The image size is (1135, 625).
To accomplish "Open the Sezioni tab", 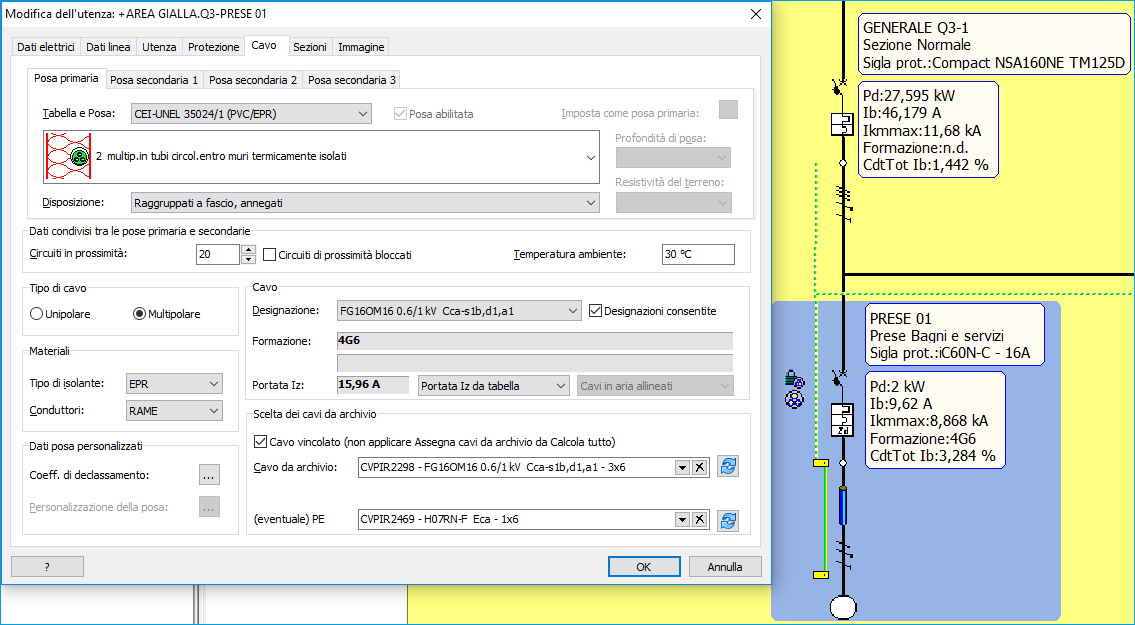I will [x=310, y=47].
